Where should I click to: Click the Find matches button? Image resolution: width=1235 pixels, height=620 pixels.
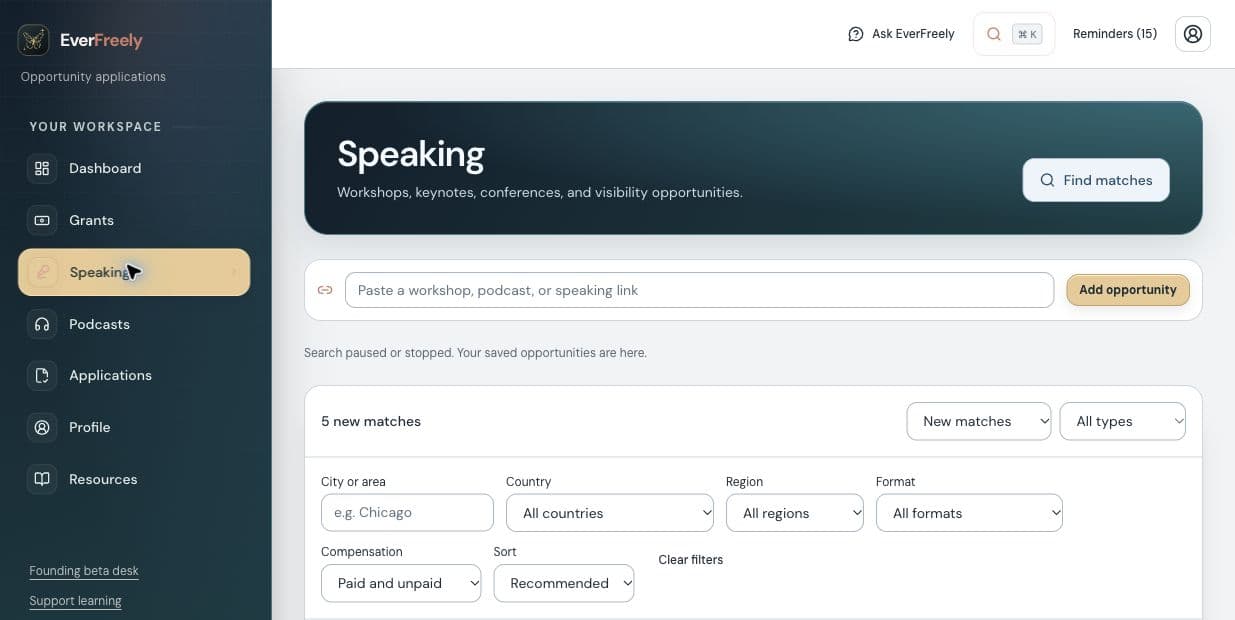click(1096, 180)
